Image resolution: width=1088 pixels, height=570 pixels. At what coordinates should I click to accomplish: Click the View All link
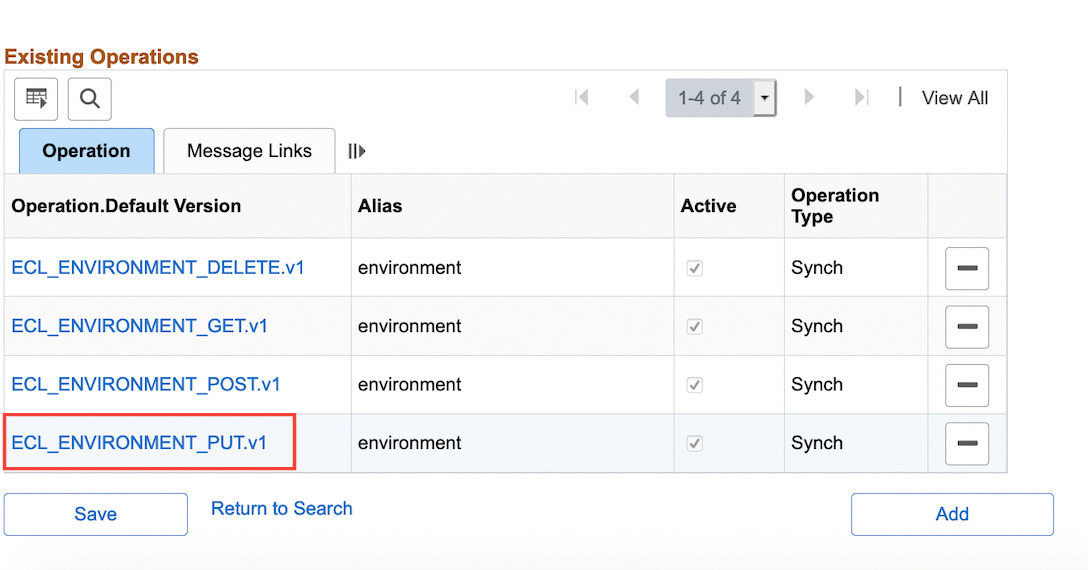pos(955,98)
